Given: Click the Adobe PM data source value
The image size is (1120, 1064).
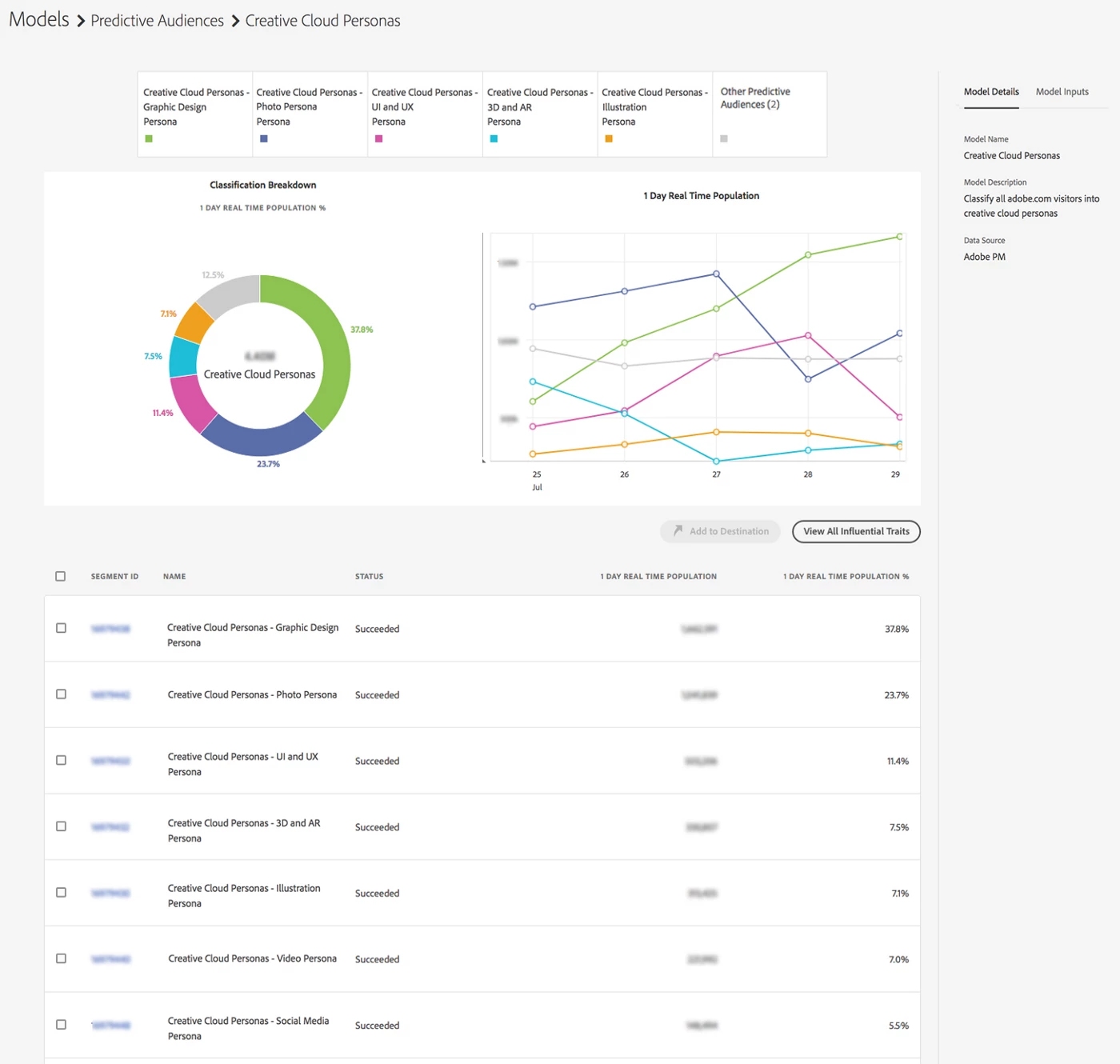Looking at the screenshot, I should pos(984,257).
